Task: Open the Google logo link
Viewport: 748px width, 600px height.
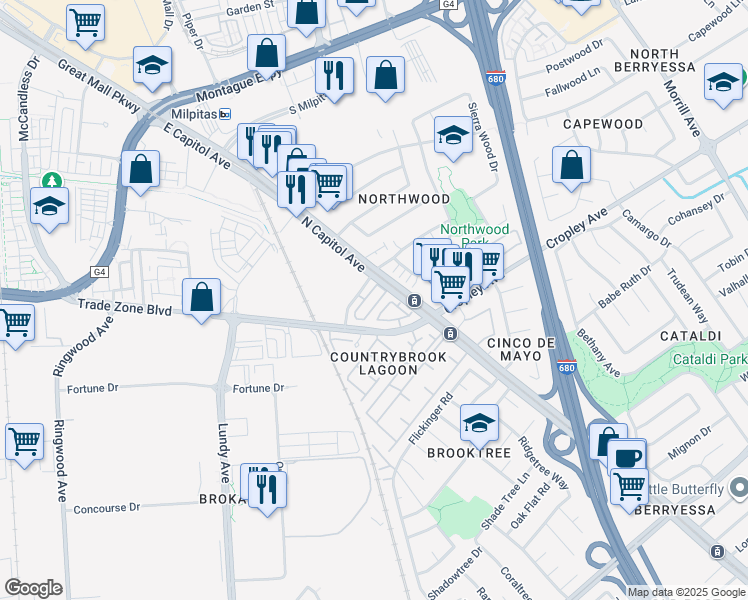Action: (x=33, y=588)
